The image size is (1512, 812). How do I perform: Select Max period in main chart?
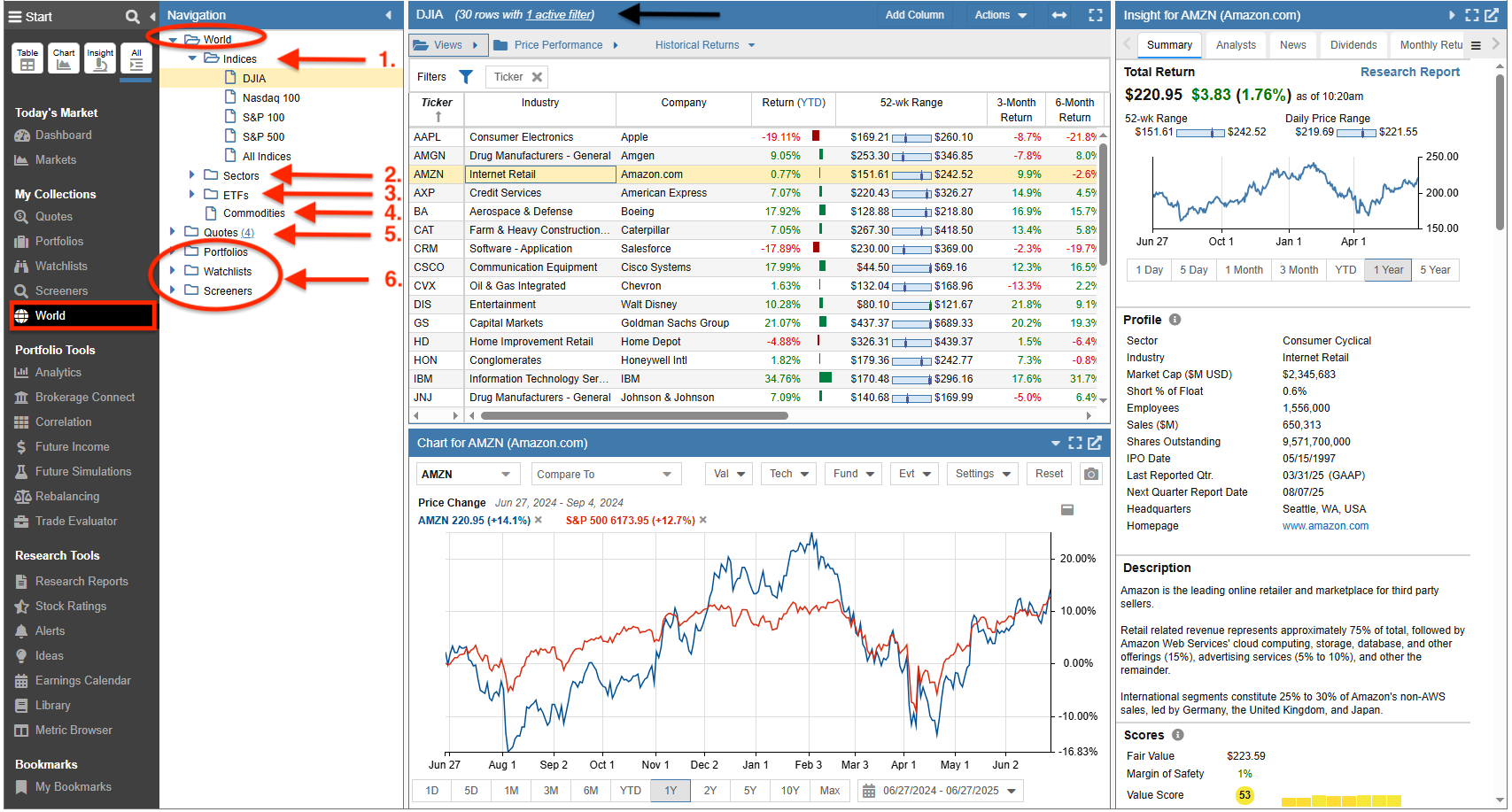(830, 791)
